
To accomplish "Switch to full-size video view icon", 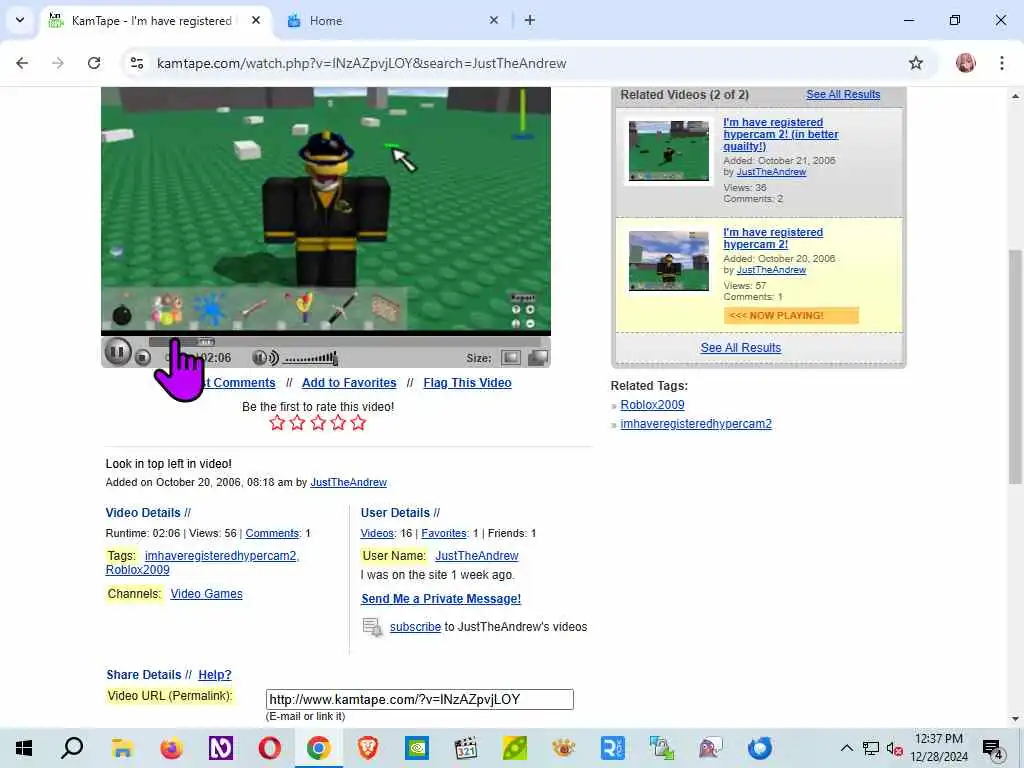I will (x=537, y=357).
